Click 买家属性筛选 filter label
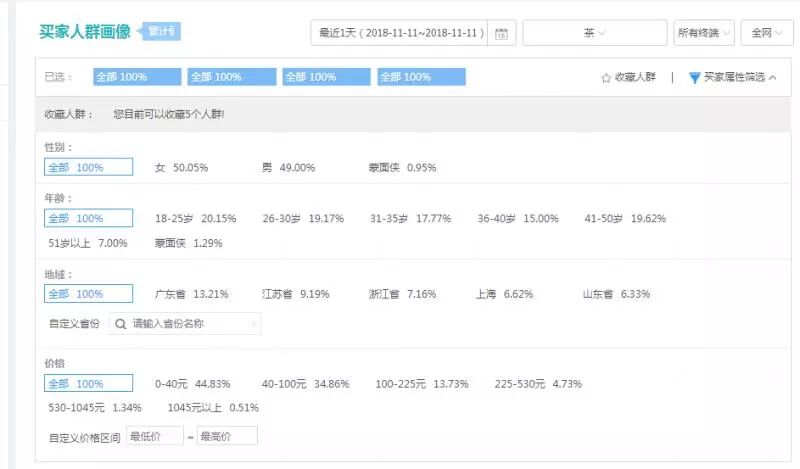 coord(734,77)
